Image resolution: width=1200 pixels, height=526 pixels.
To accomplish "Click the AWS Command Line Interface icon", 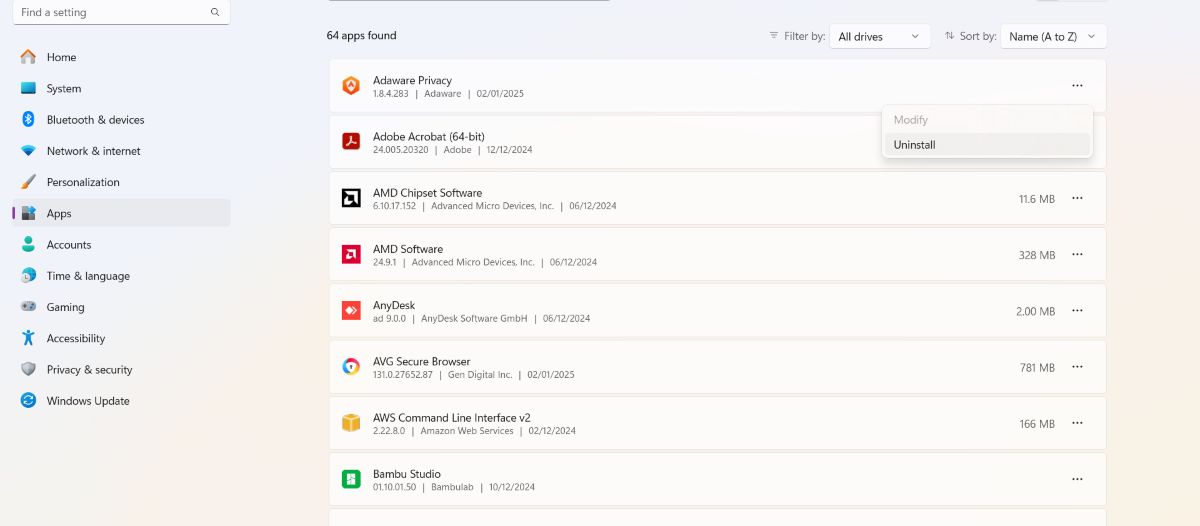I will click(351, 423).
